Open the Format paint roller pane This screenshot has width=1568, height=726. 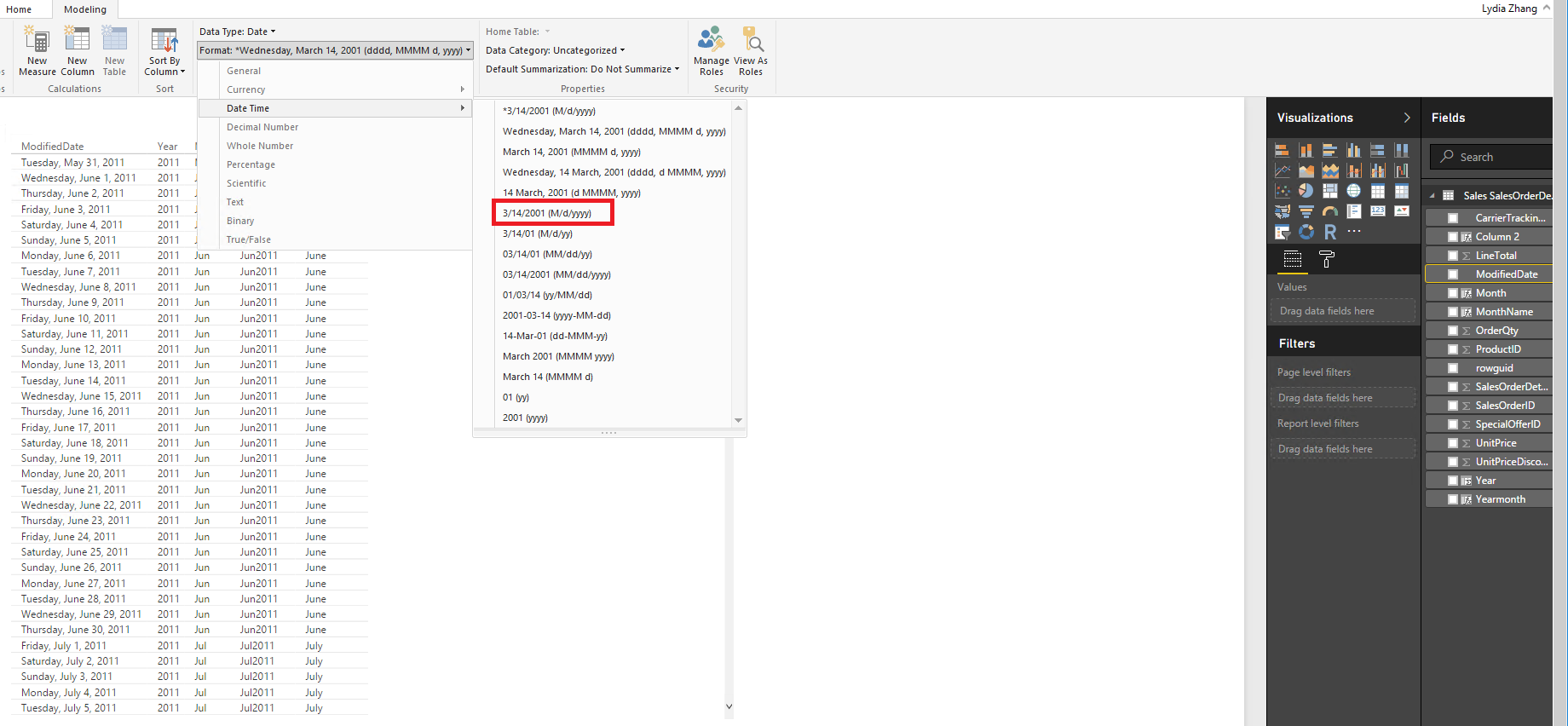point(1326,260)
